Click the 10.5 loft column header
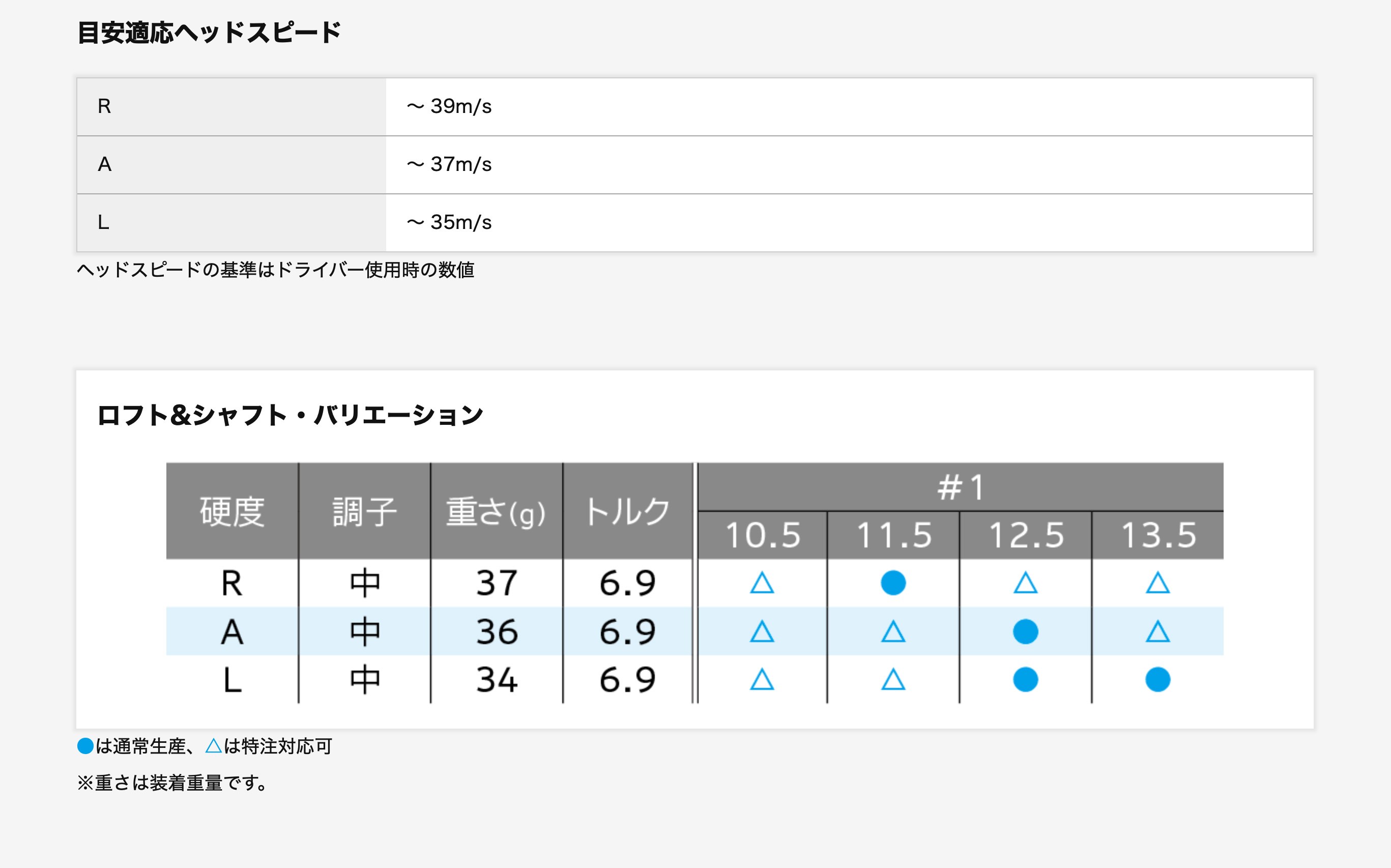The width and height of the screenshot is (1391, 868). point(762,535)
